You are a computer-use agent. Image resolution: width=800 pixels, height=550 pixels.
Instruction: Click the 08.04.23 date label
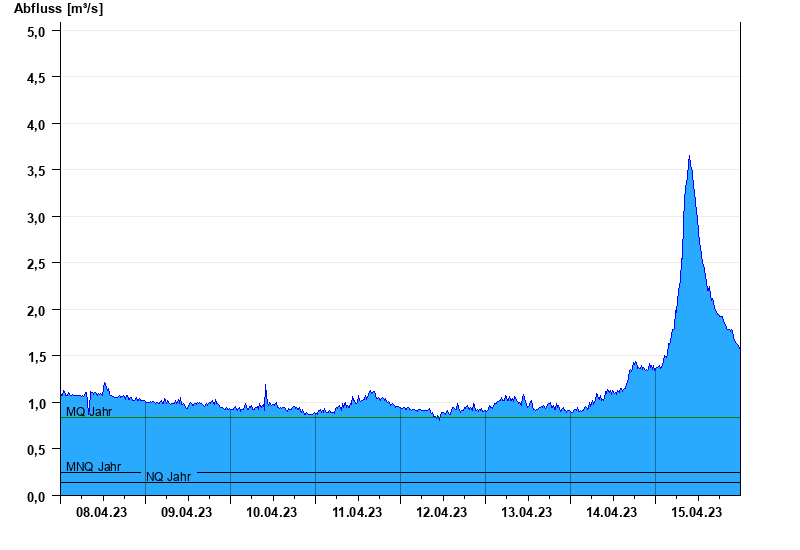tap(102, 513)
